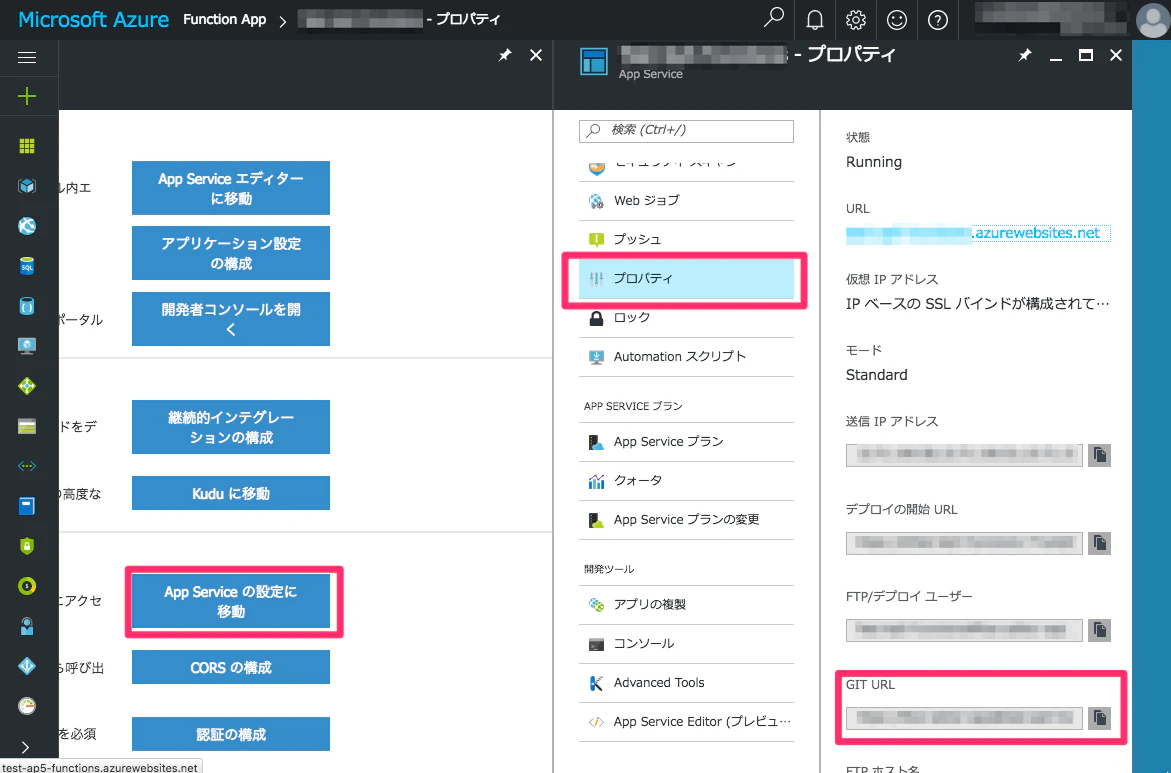Copy the 送信 IP アドレス value
This screenshot has height=773, width=1171.
tap(1099, 455)
